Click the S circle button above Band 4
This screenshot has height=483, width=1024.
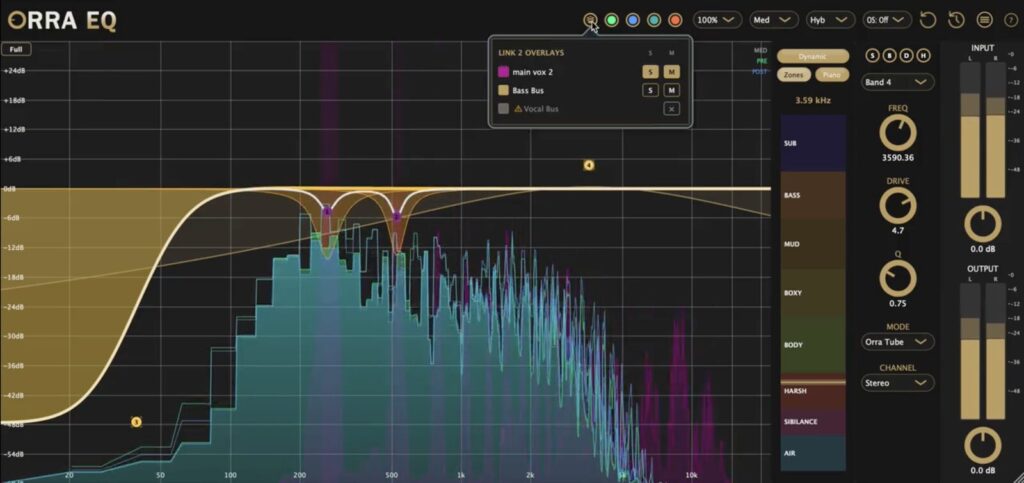(873, 55)
